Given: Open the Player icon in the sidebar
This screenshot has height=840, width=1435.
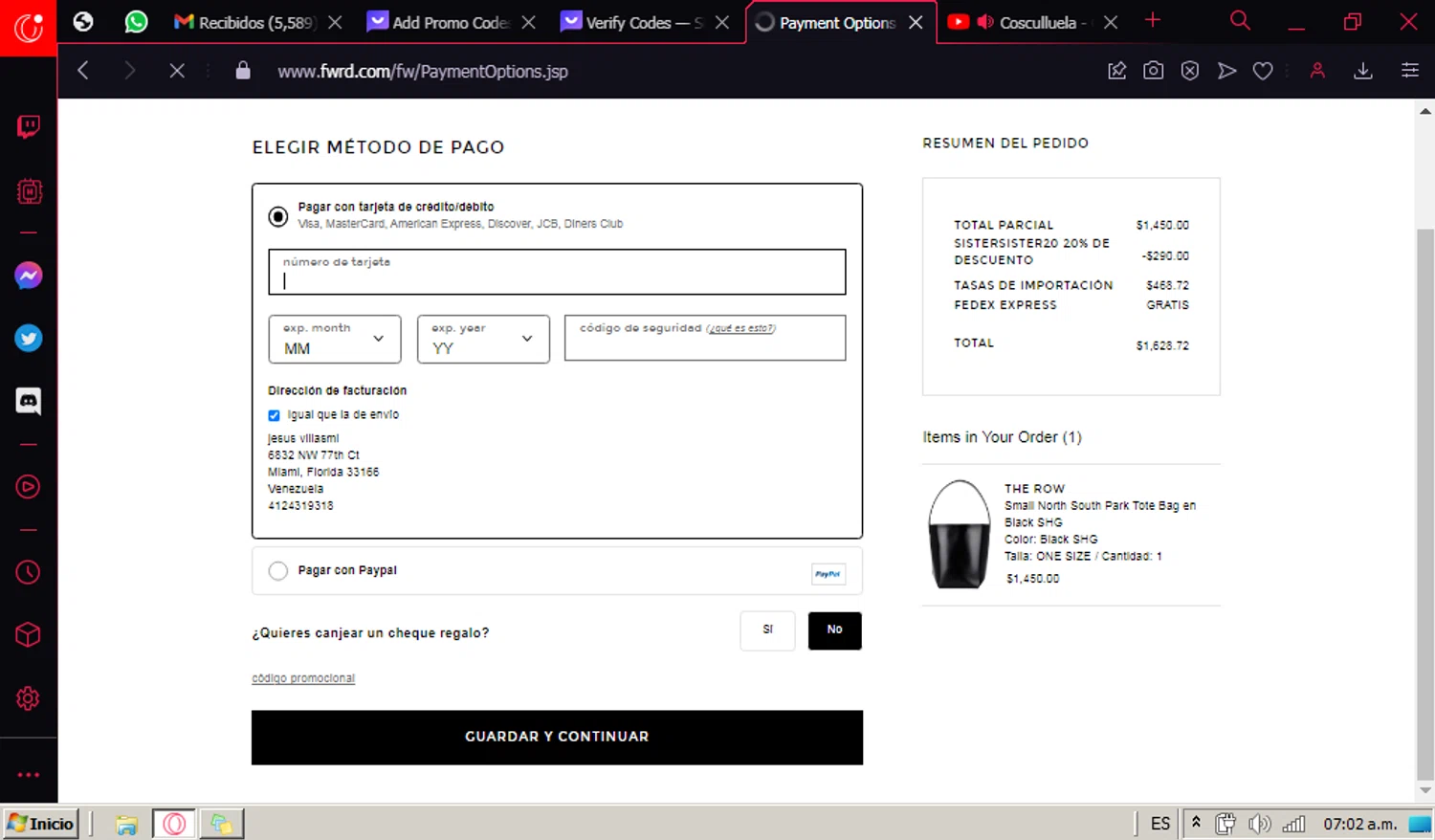Looking at the screenshot, I should pyautogui.click(x=29, y=487).
